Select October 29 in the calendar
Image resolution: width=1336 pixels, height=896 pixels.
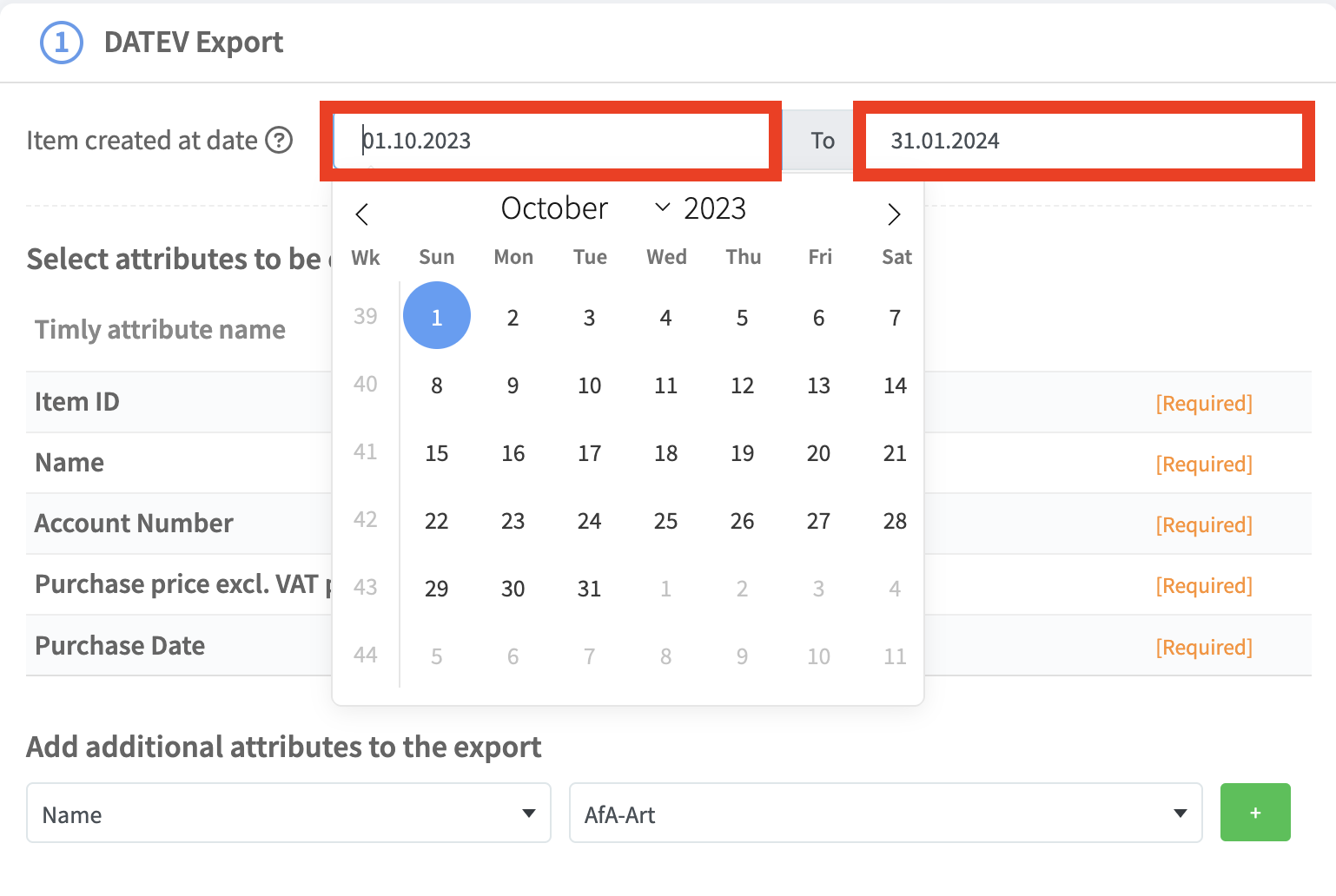point(437,589)
